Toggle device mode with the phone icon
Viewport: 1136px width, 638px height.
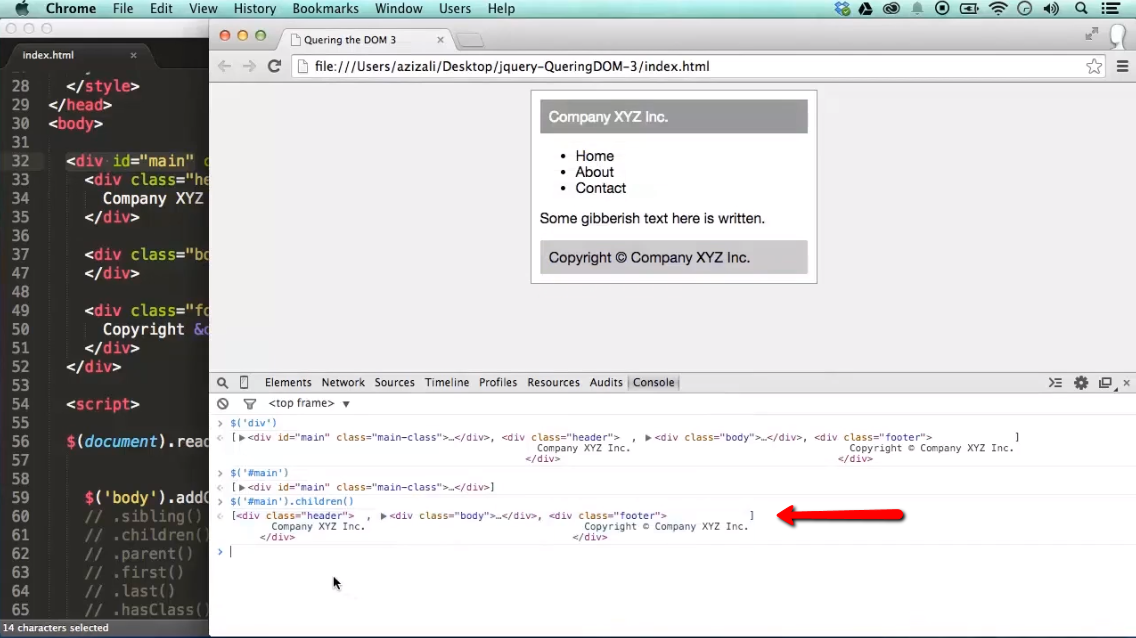point(244,382)
